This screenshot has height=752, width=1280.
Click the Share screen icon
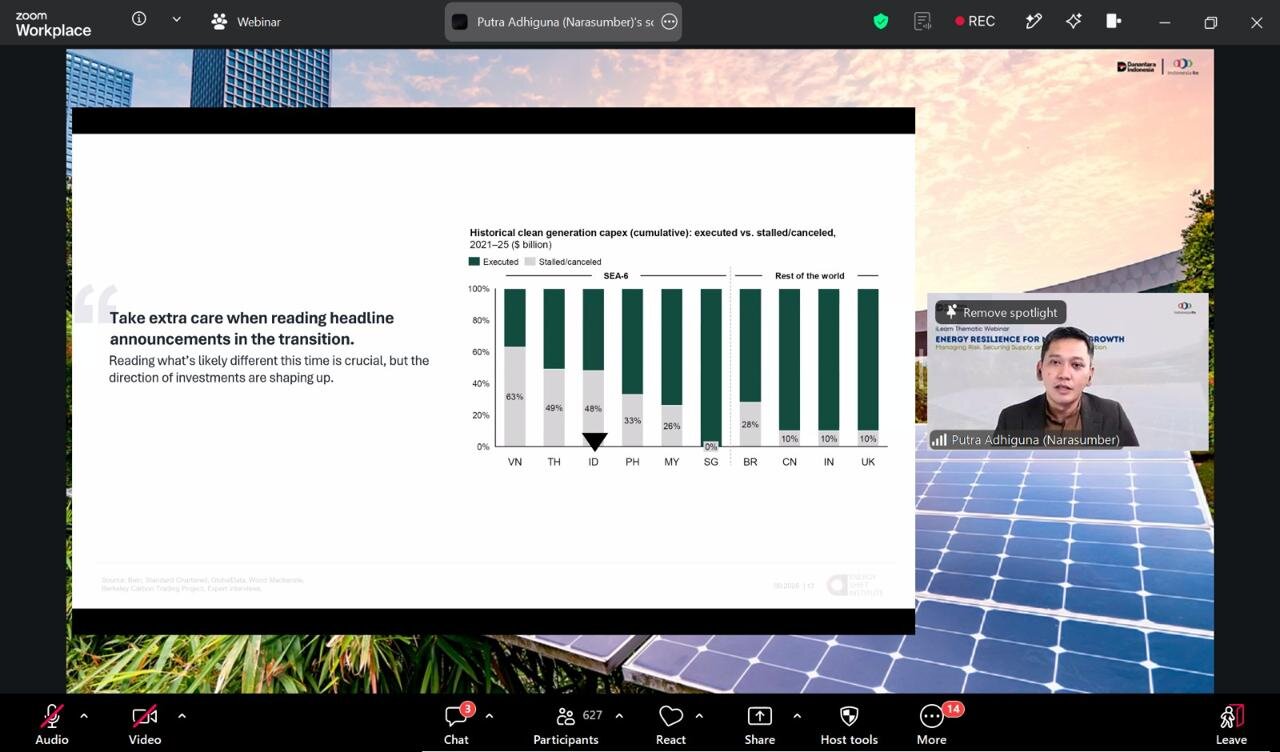click(760, 716)
